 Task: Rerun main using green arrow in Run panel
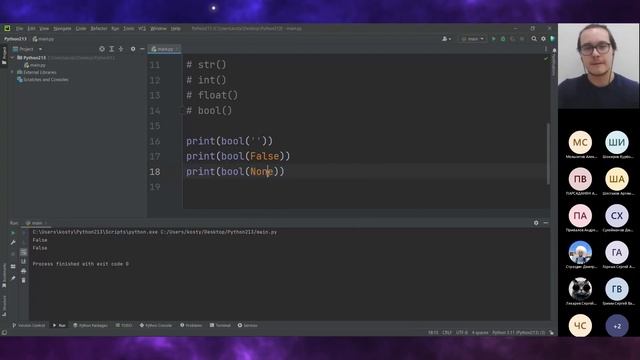[x=13, y=233]
